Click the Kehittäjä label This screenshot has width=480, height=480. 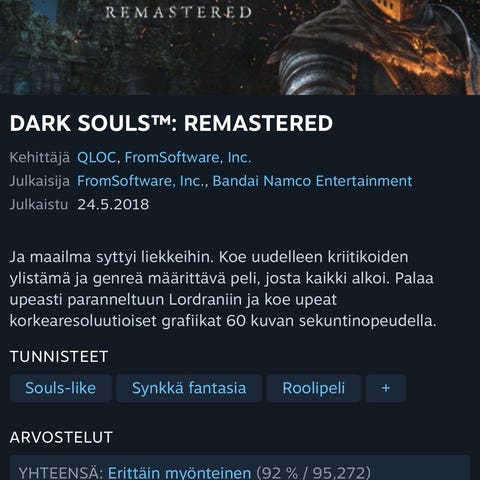(x=40, y=157)
